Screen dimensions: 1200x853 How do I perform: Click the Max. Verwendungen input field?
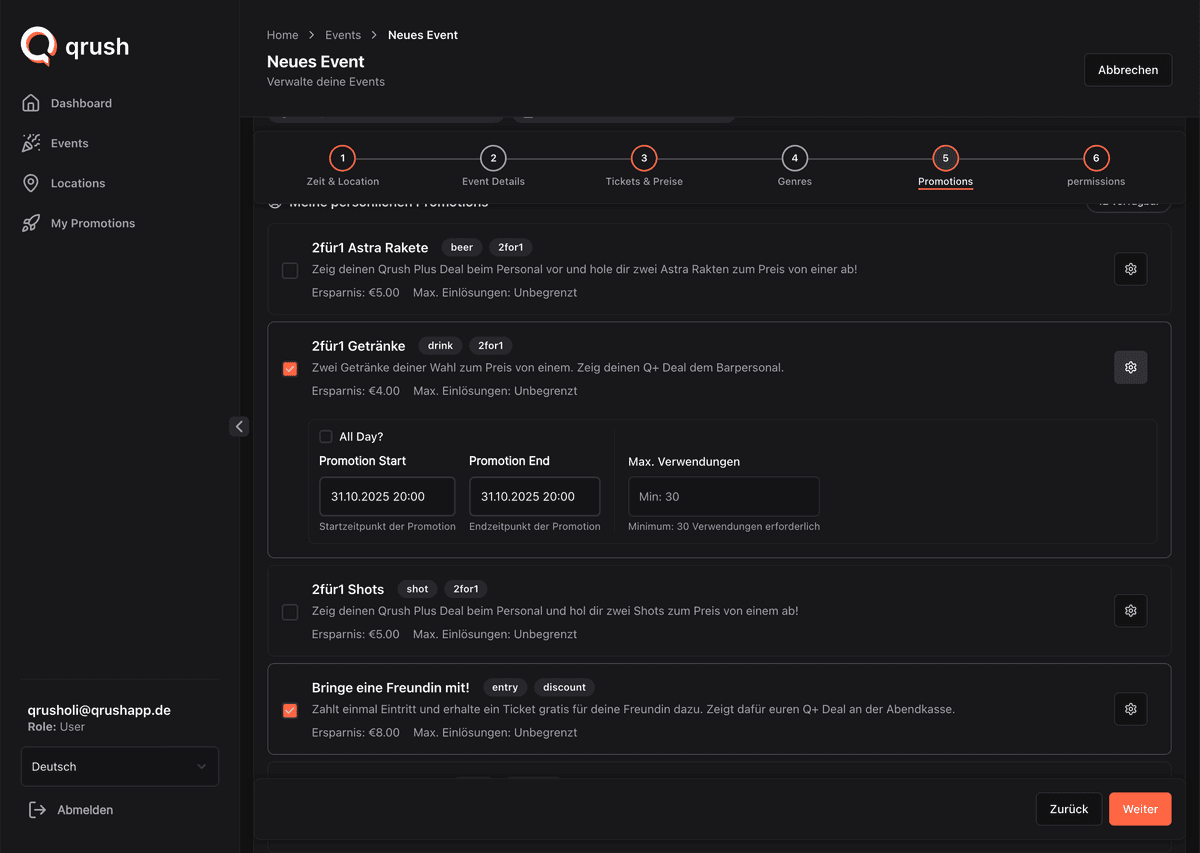point(724,496)
